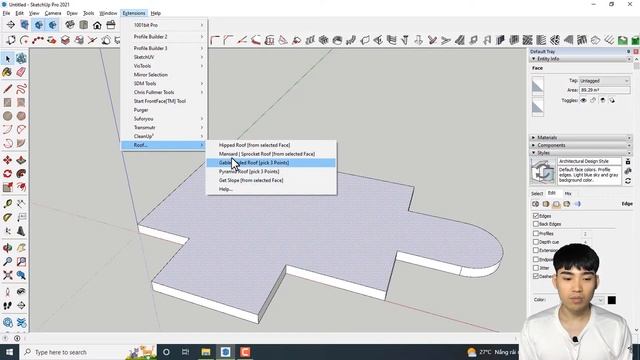Enable the Depth cue checkbox
640x360 pixels.
[x=536, y=242]
